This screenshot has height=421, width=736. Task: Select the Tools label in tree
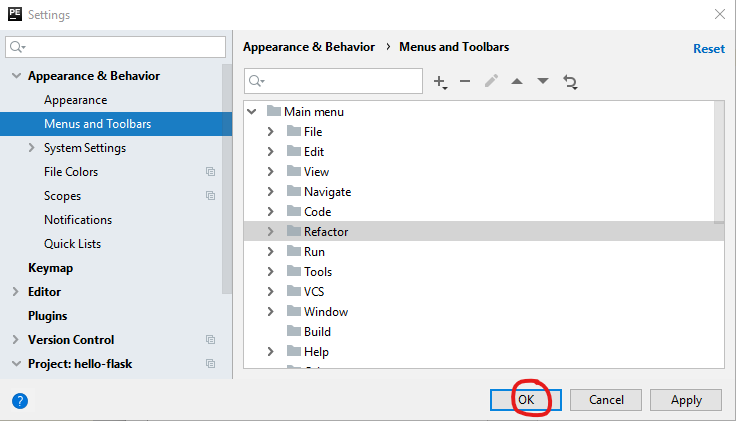318,272
